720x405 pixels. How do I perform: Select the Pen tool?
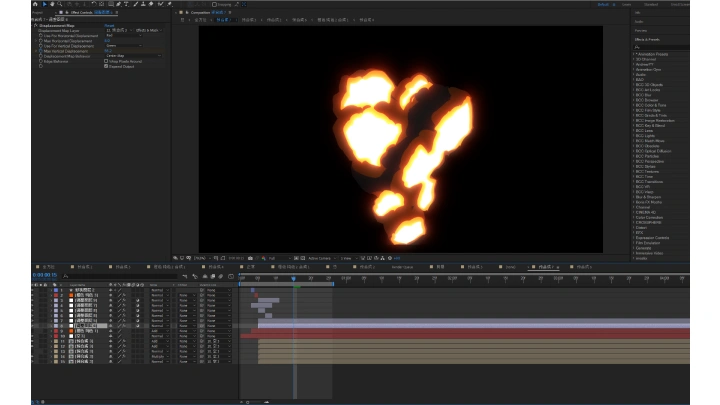(118, 4)
